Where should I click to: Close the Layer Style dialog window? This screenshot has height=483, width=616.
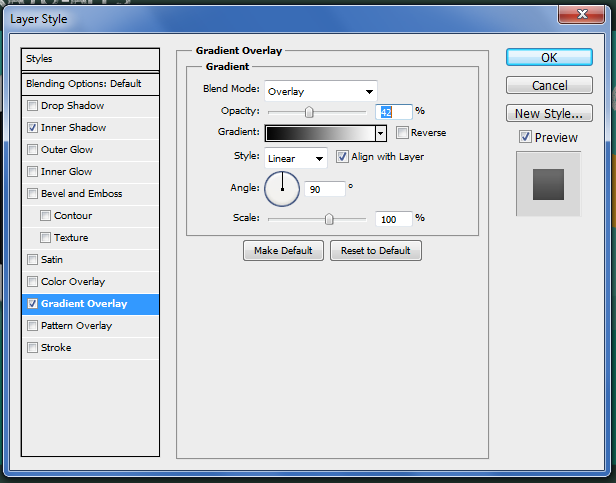click(x=587, y=13)
